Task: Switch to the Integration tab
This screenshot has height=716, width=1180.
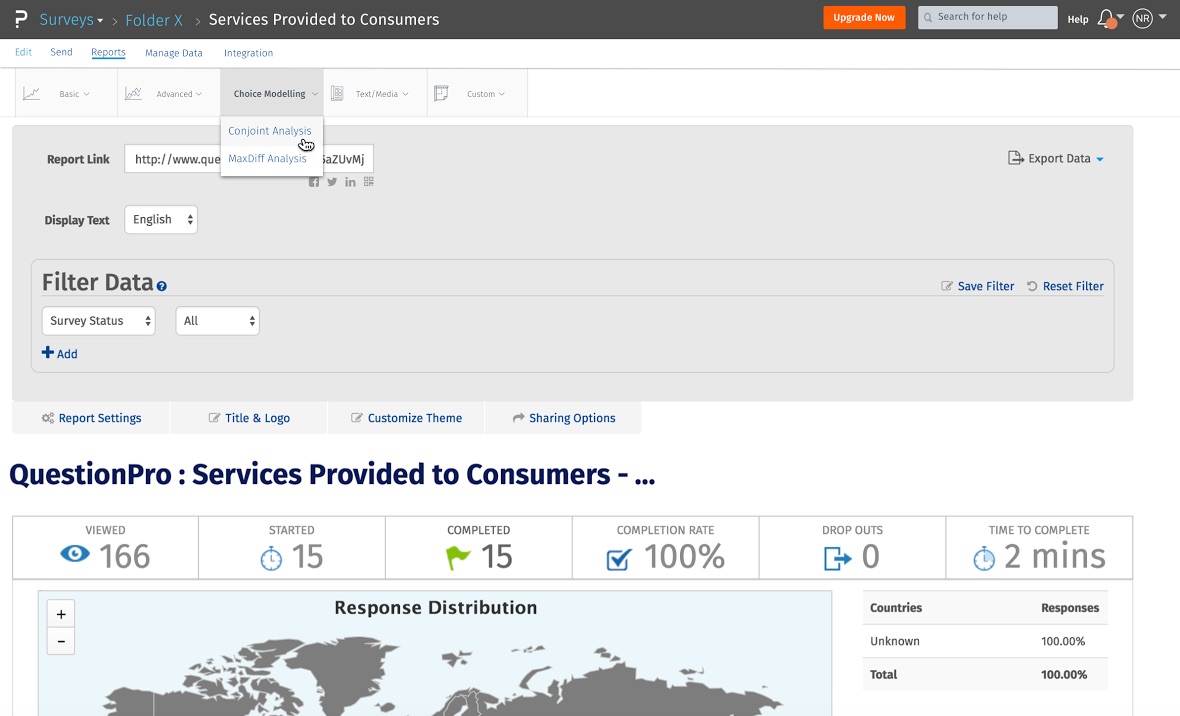Action: (x=248, y=53)
